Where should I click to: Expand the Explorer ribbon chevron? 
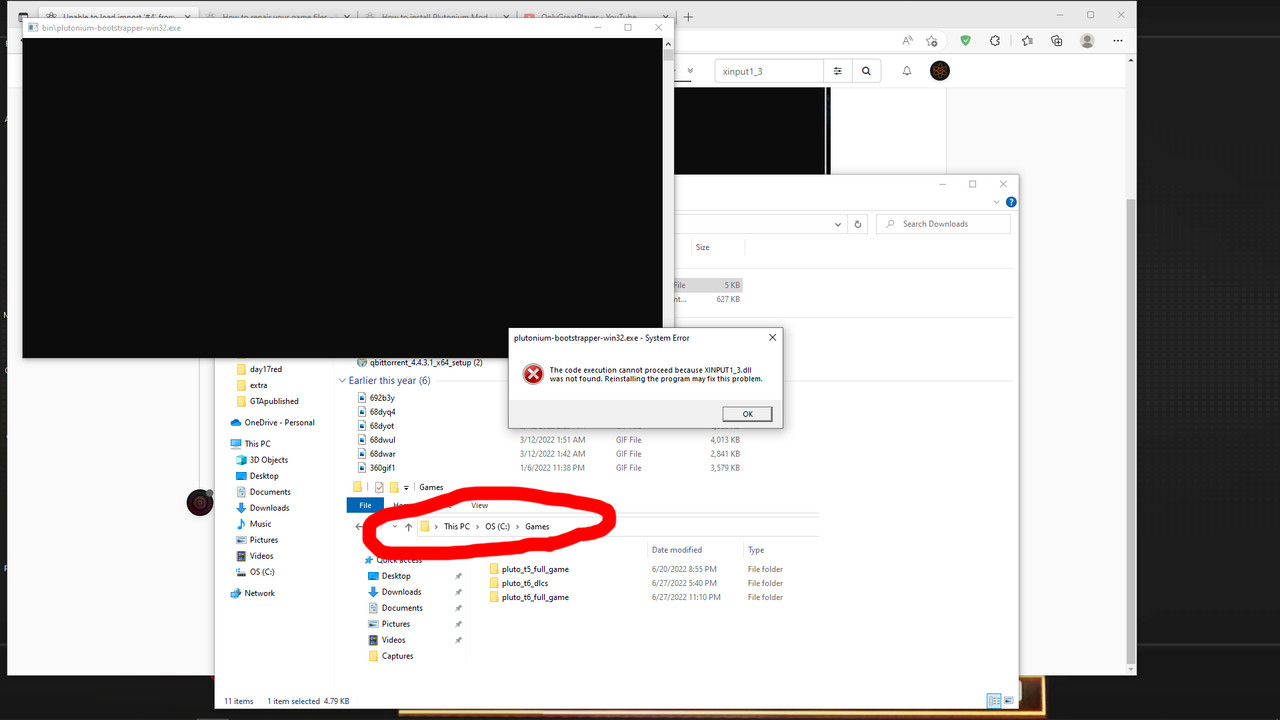(x=997, y=202)
